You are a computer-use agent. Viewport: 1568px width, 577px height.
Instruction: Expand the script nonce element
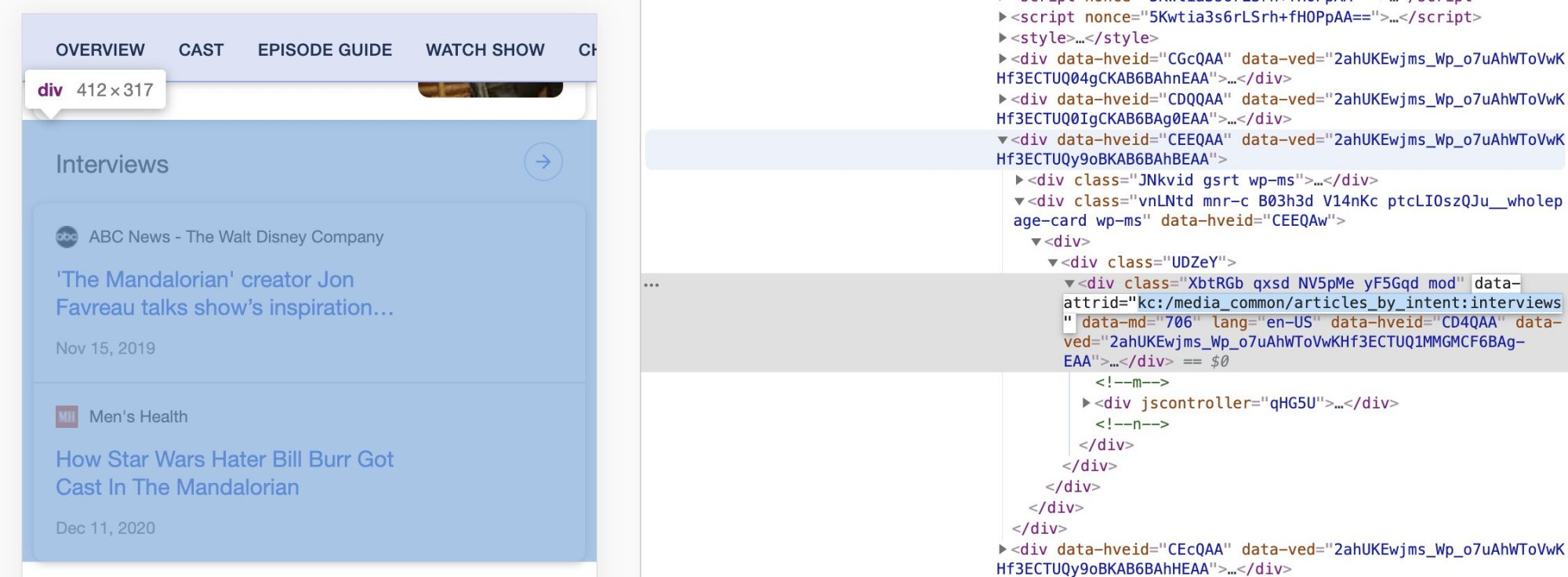tap(1002, 16)
